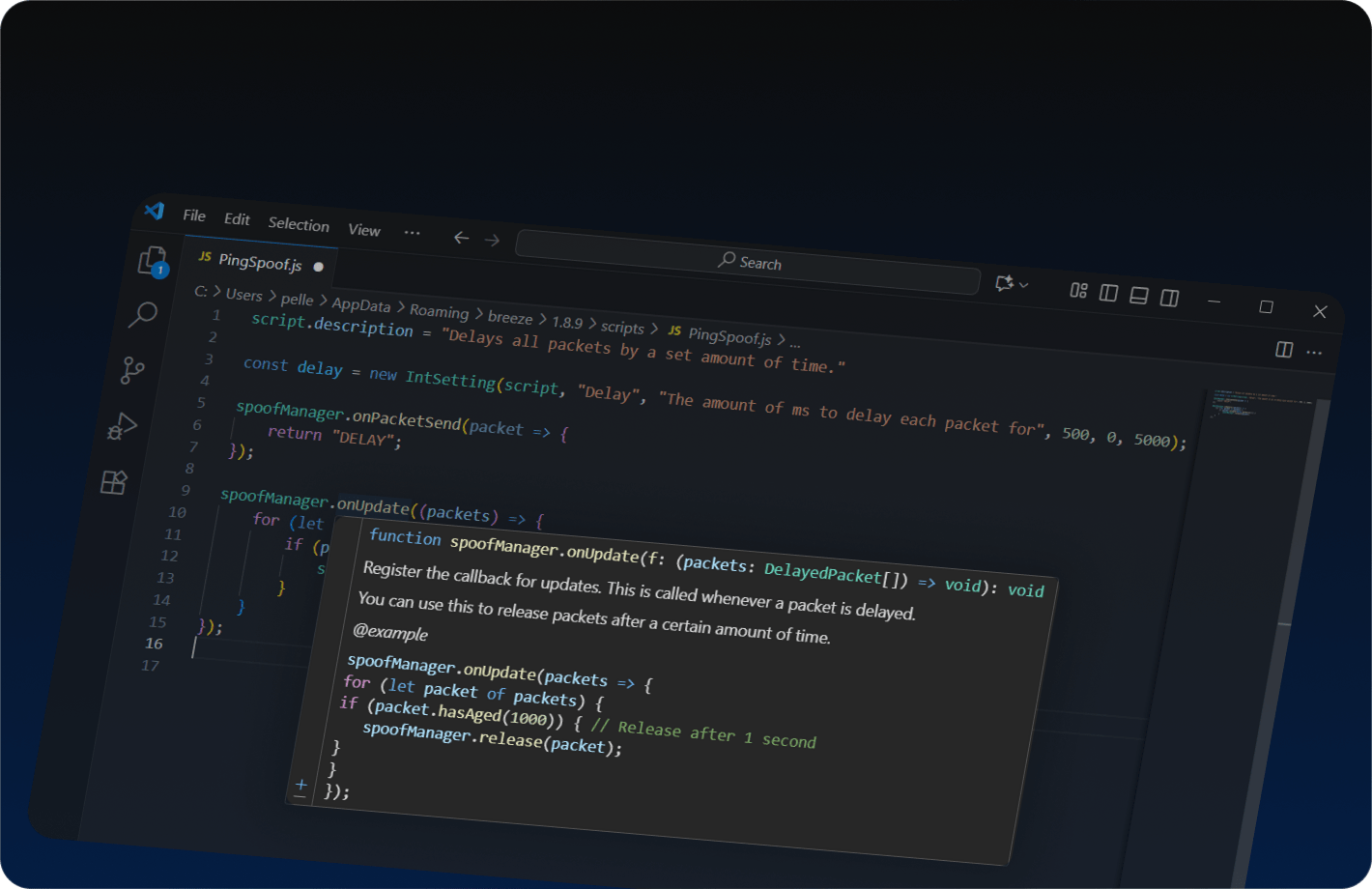Open the Extensions view
This screenshot has height=889, width=1372.
pyautogui.click(x=114, y=482)
